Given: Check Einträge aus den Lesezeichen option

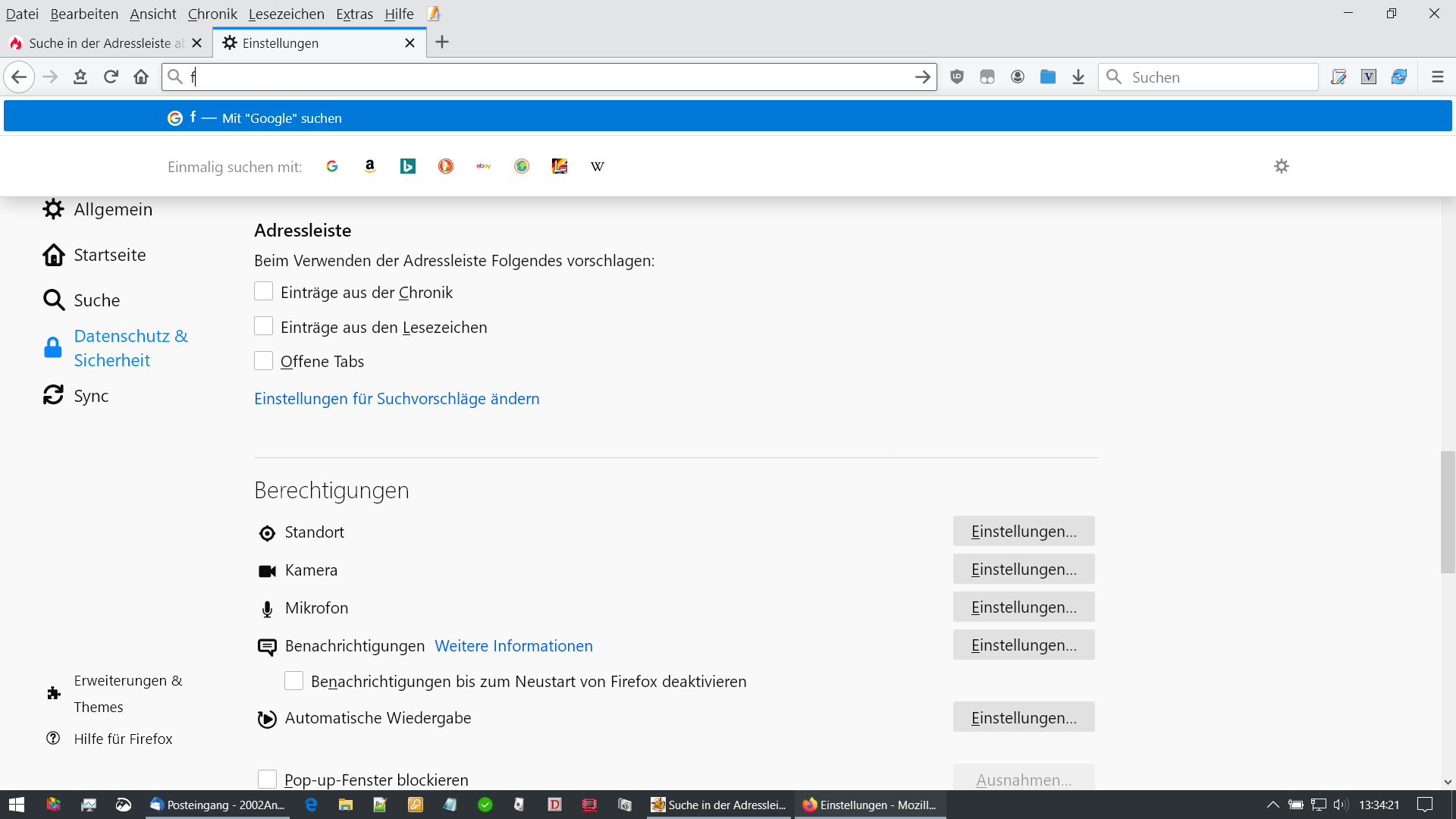Looking at the screenshot, I should point(263,326).
